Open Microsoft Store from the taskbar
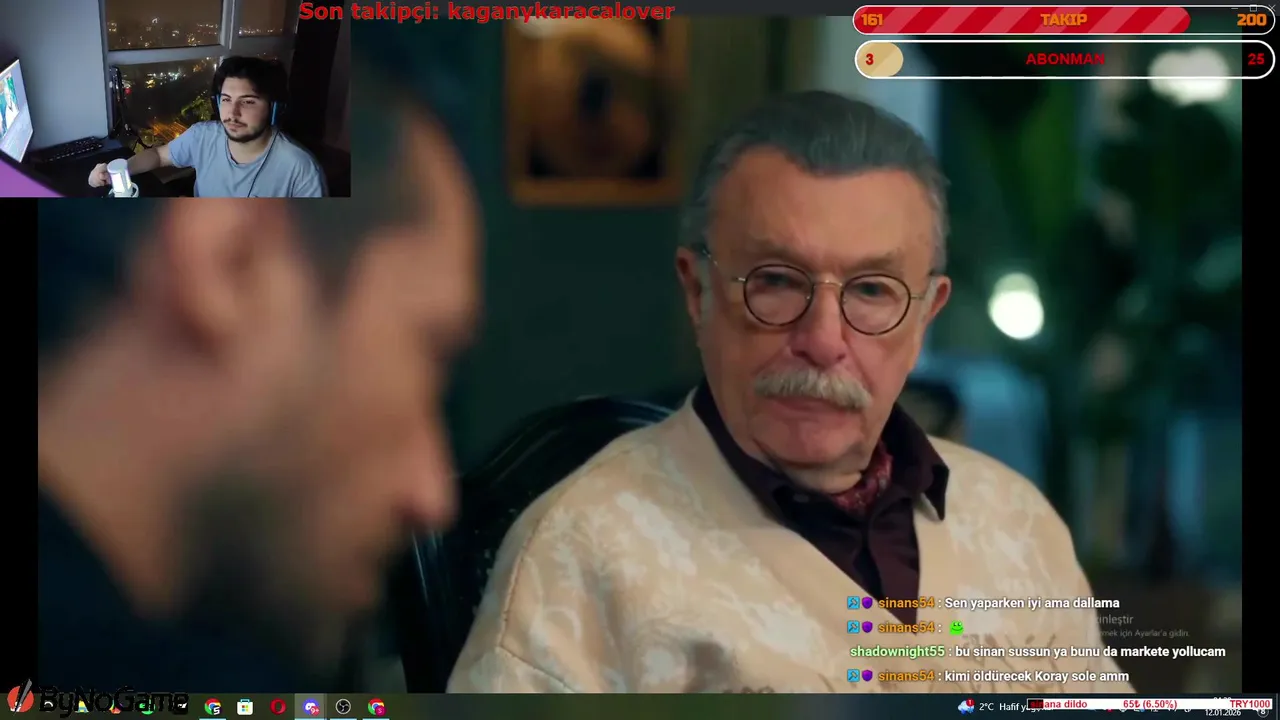The width and height of the screenshot is (1280, 720). click(x=245, y=707)
